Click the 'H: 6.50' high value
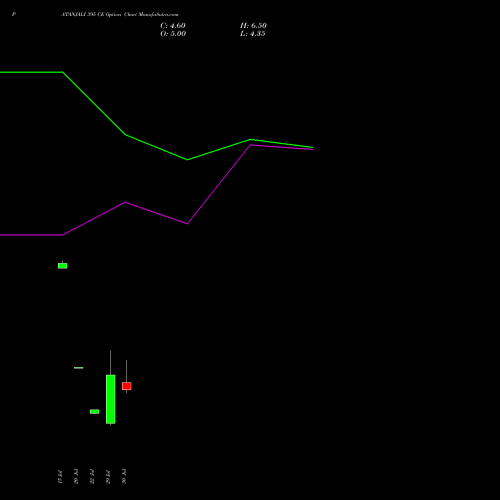 (253, 26)
